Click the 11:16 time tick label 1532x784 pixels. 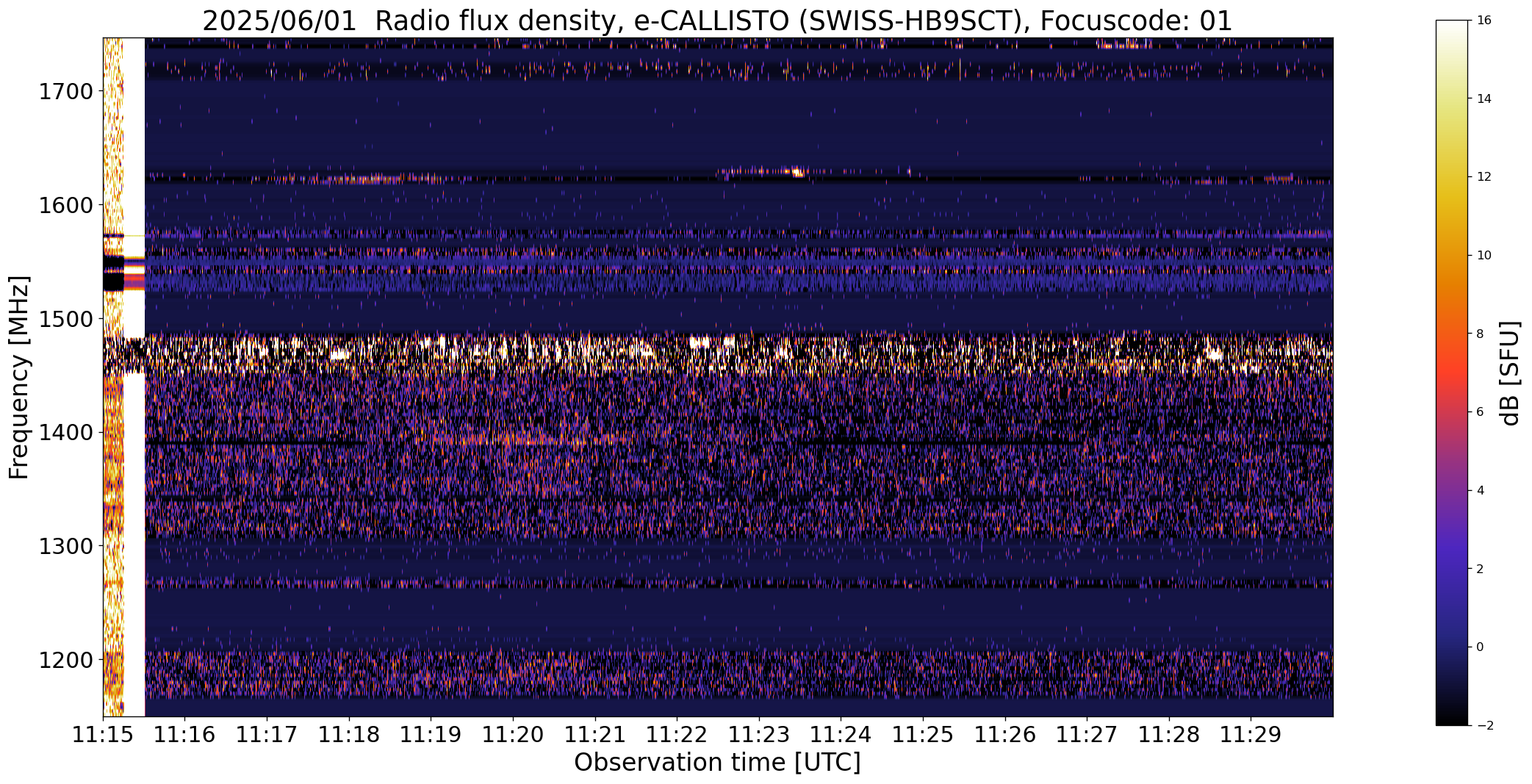185,734
